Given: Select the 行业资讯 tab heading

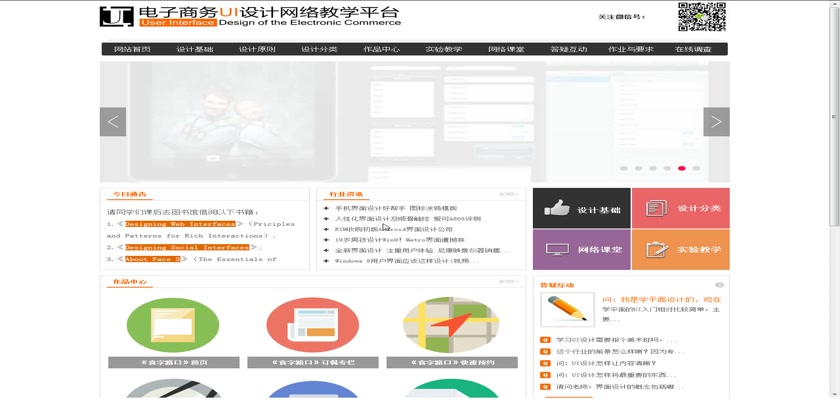Looking at the screenshot, I should (346, 194).
